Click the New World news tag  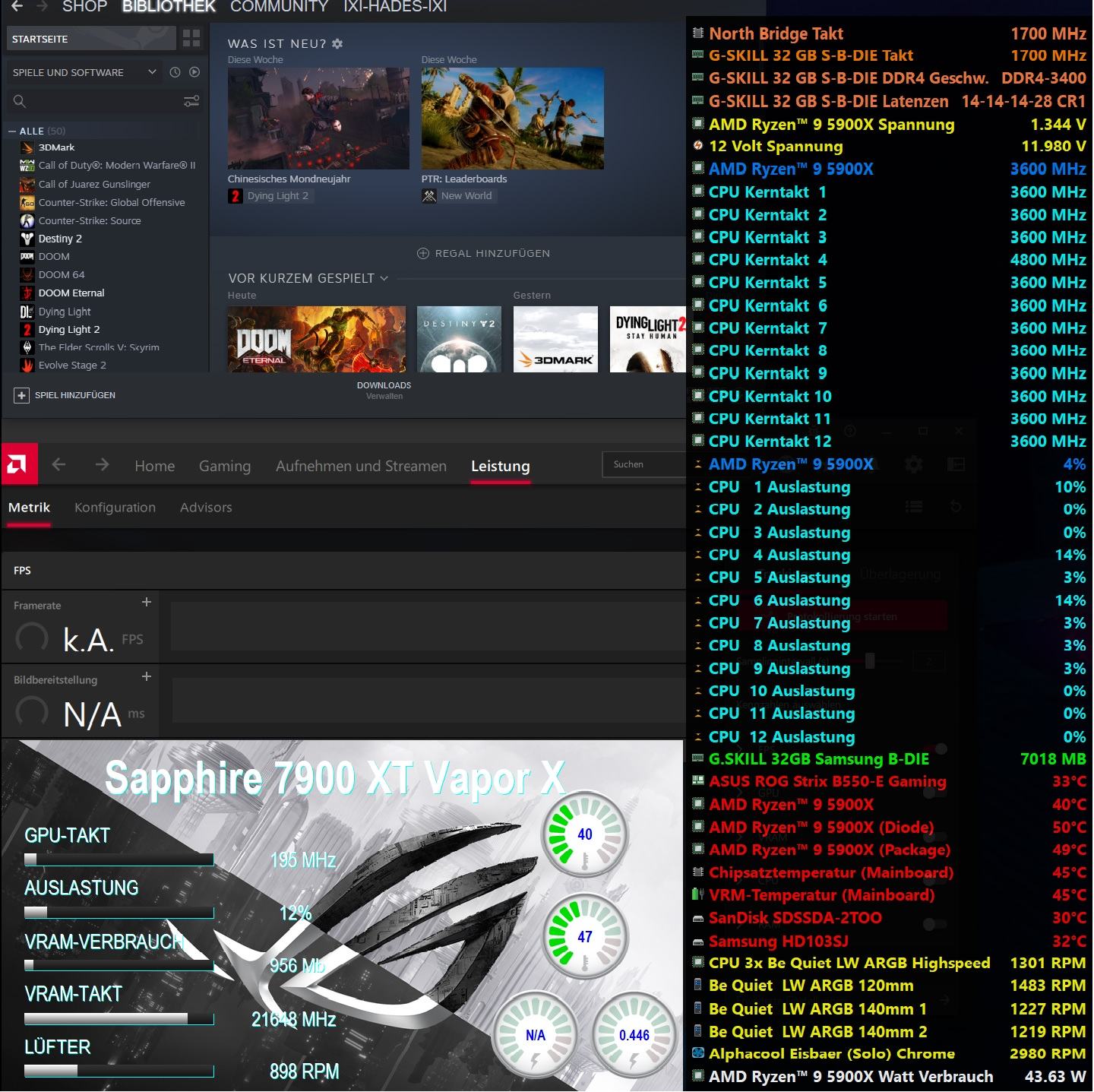point(458,196)
